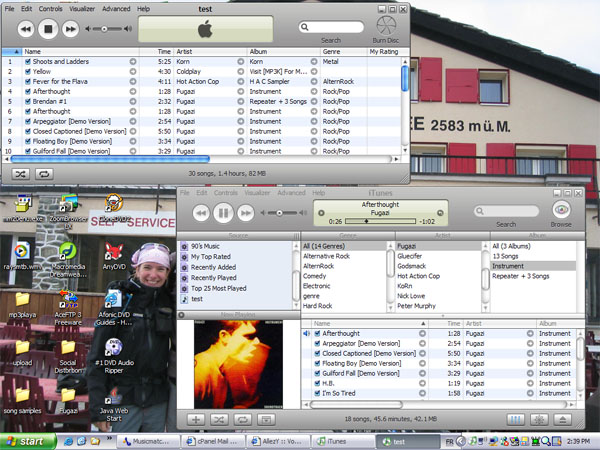Click the Windows start button
The height and width of the screenshot is (450, 600).
pyautogui.click(x=28, y=442)
